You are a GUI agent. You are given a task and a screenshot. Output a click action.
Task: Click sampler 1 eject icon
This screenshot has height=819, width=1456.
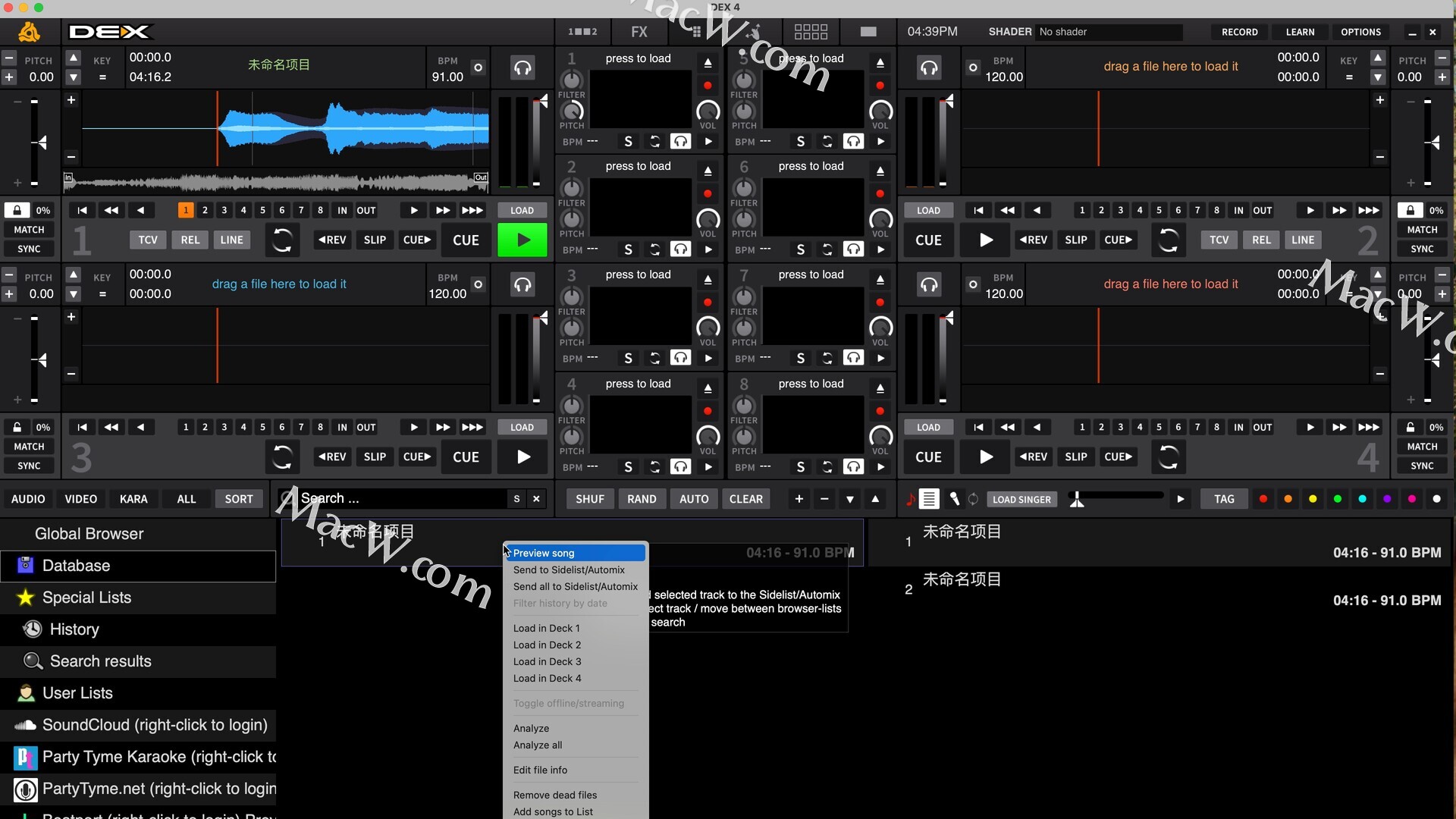tap(708, 62)
